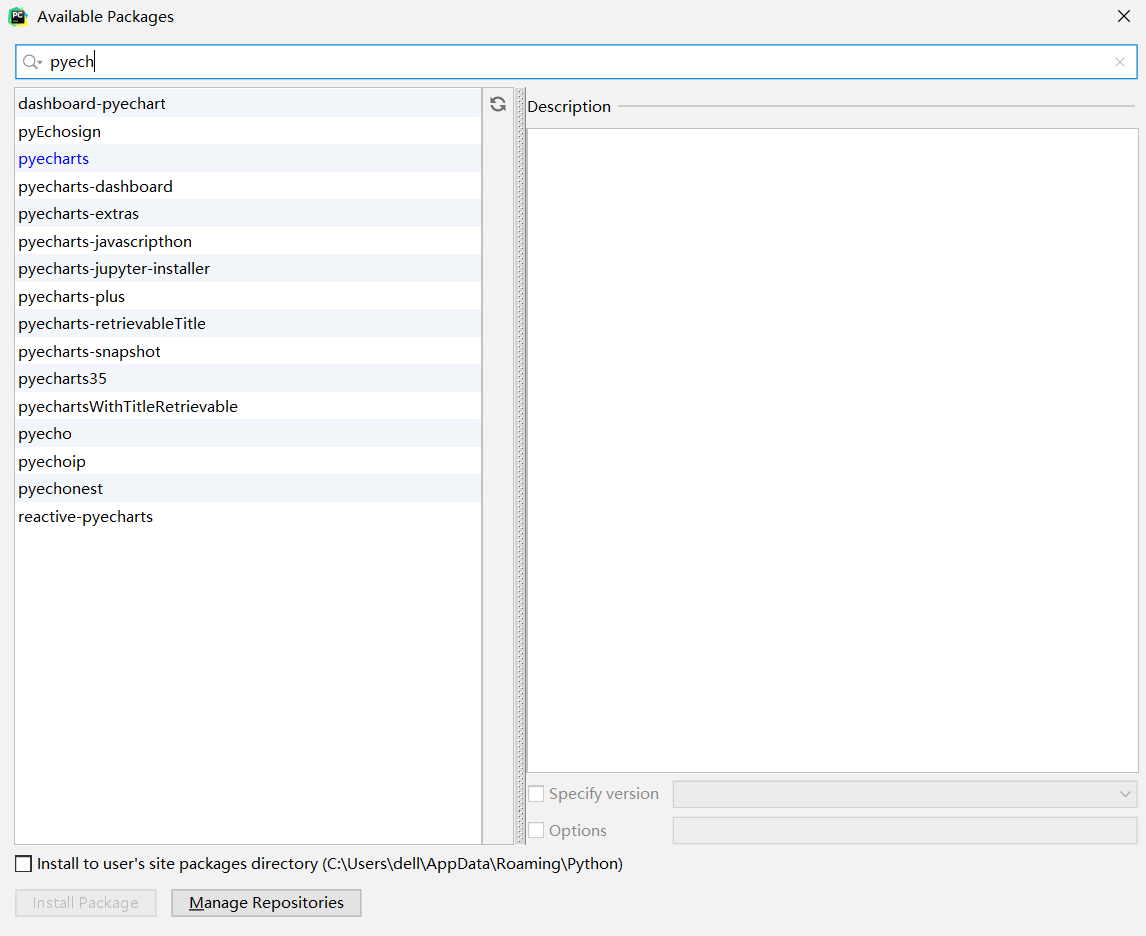Click the Options text input field
Image resolution: width=1146 pixels, height=936 pixels.
click(x=900, y=830)
